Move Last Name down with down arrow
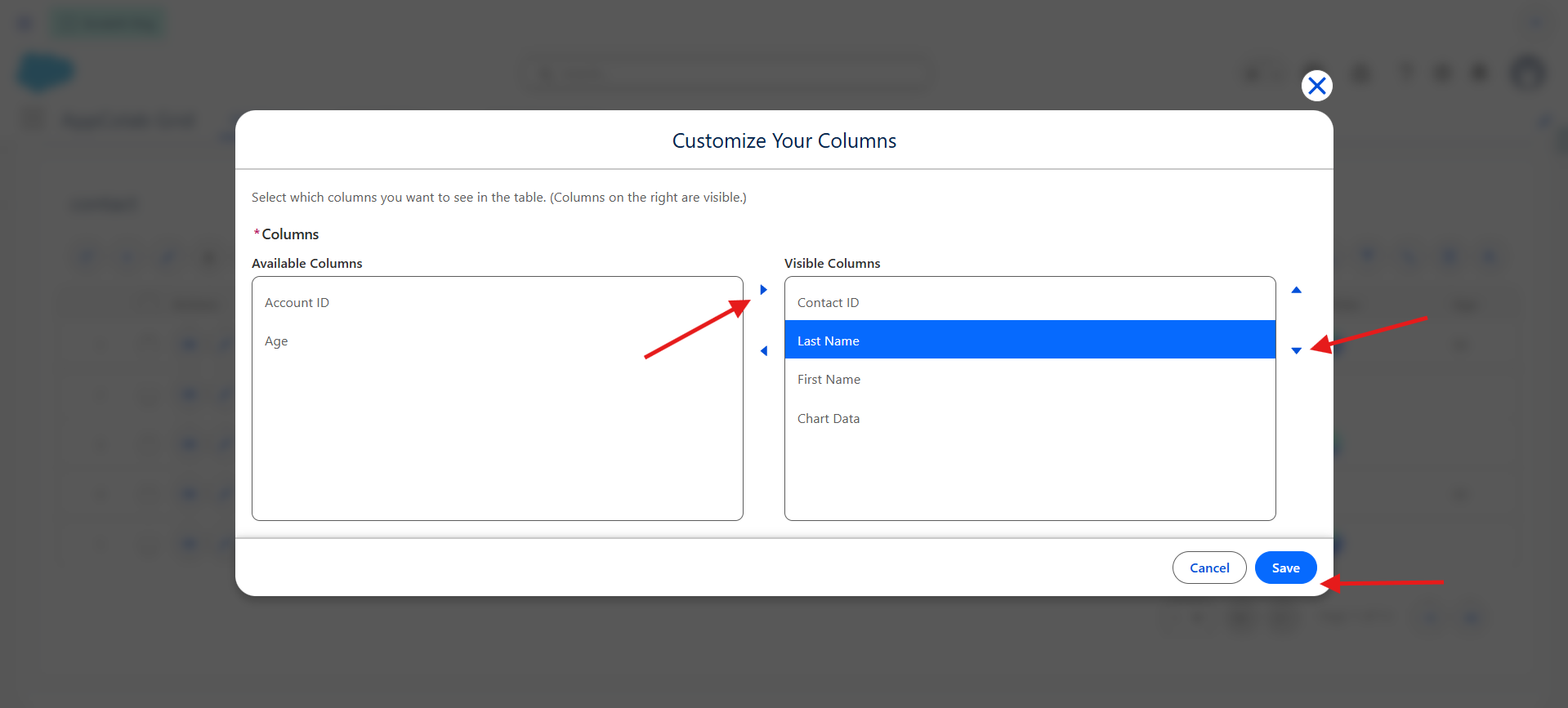Image resolution: width=1568 pixels, height=708 pixels. [x=1296, y=351]
